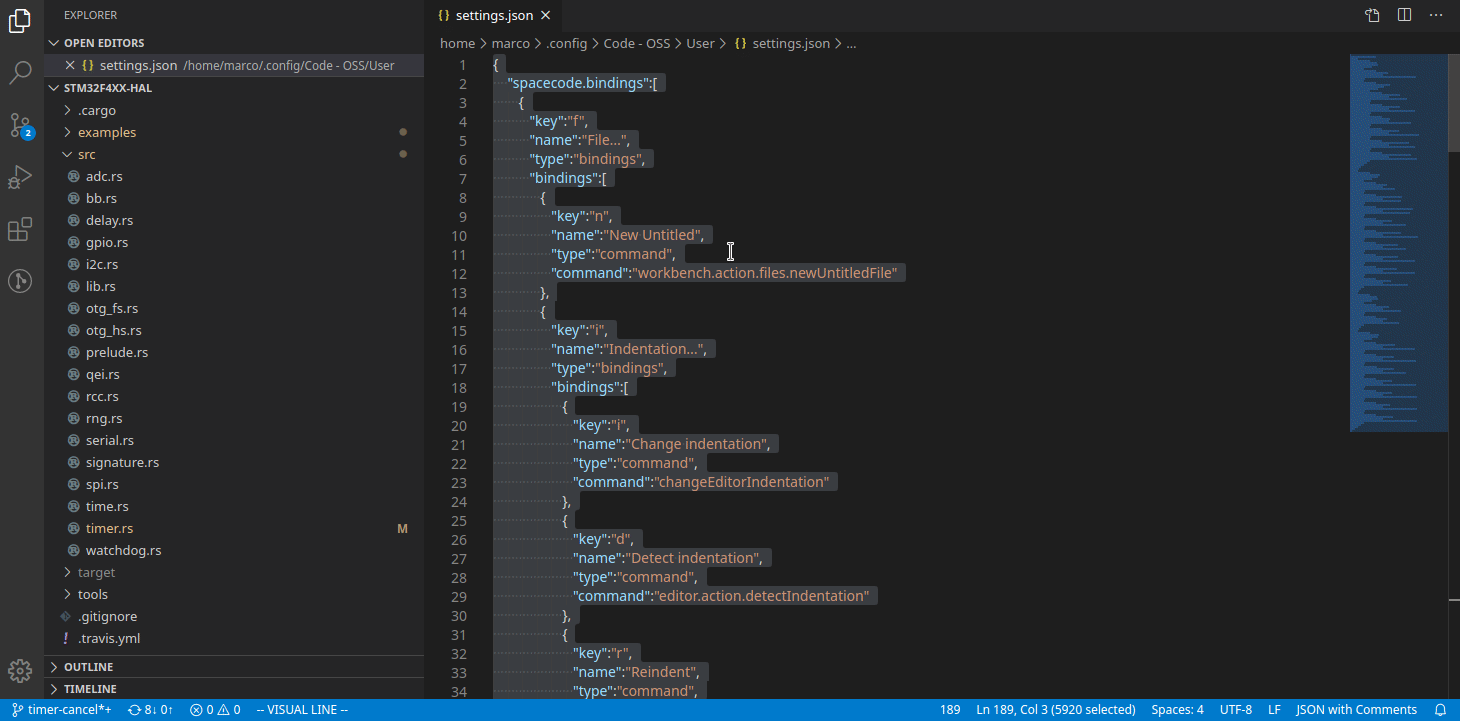Click the UTF-8 encoding indicator

pyautogui.click(x=1235, y=709)
